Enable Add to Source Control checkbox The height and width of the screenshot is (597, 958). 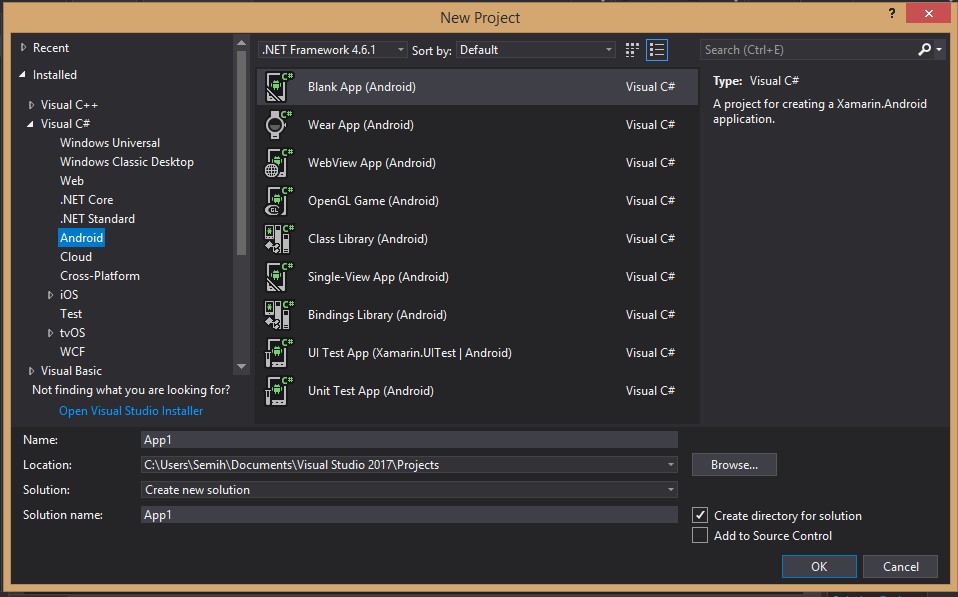tap(700, 535)
